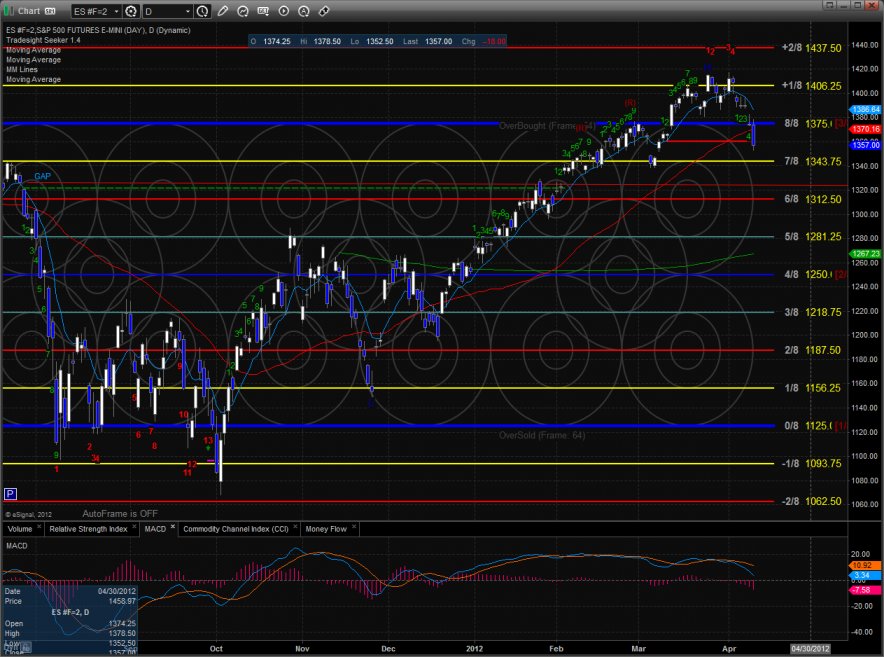Click the diagonal link icon in toolbar
The image size is (884, 657).
pos(324,11)
